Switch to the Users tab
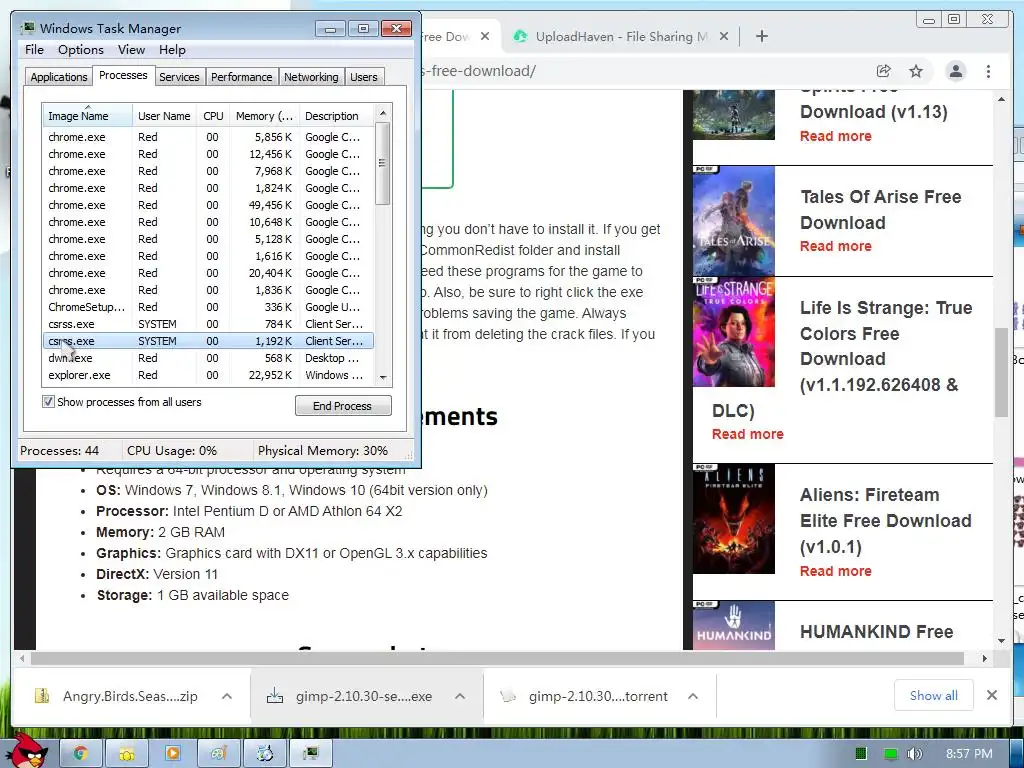 pyautogui.click(x=364, y=77)
